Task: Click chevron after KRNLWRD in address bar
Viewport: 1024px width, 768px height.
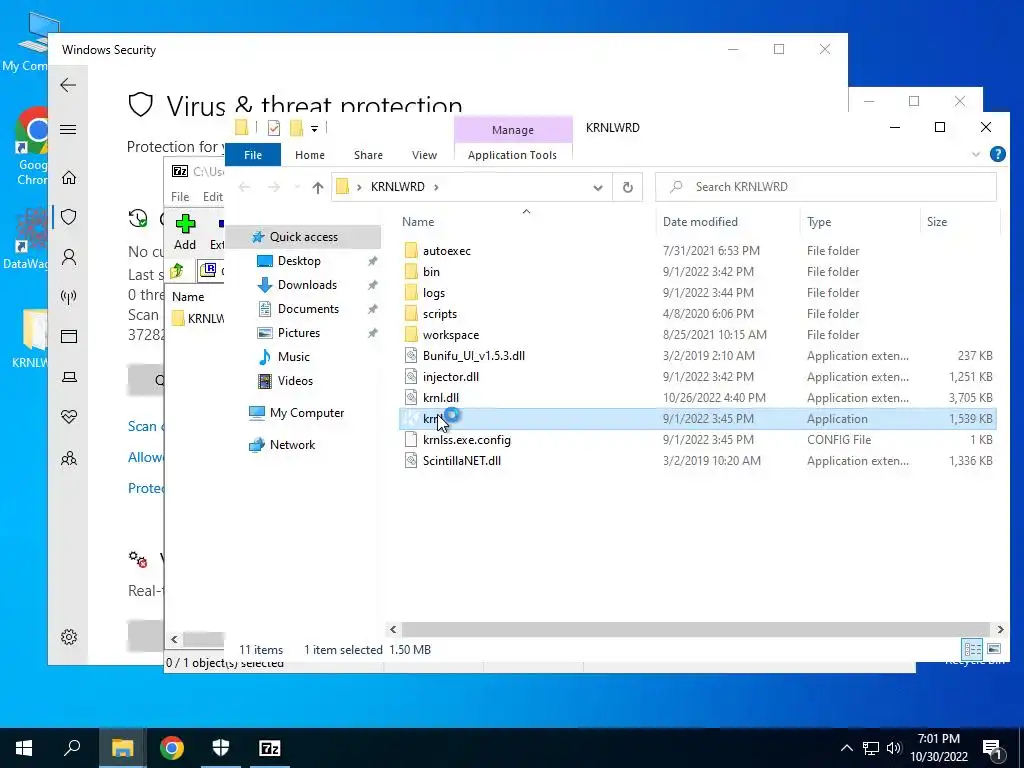Action: (436, 187)
